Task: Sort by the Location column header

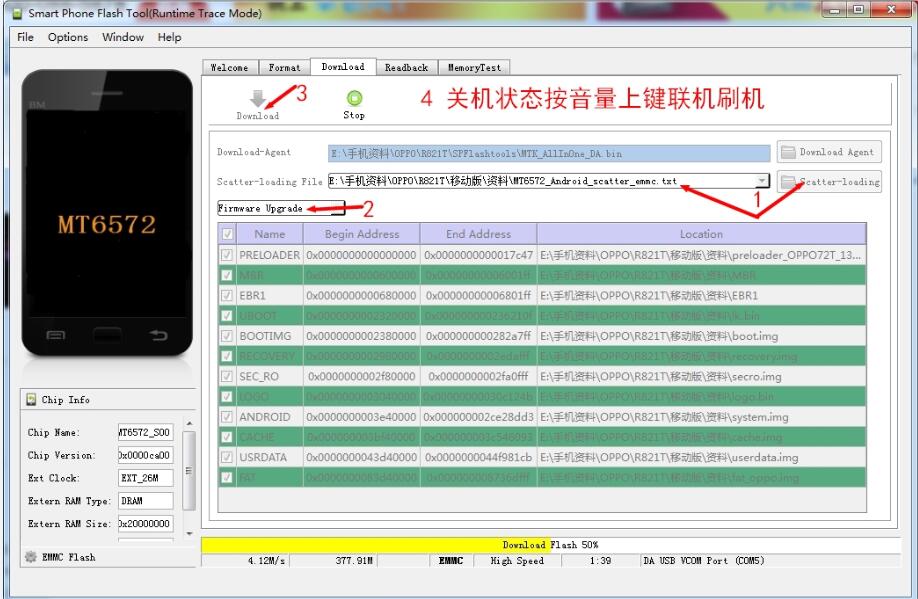Action: (701, 234)
